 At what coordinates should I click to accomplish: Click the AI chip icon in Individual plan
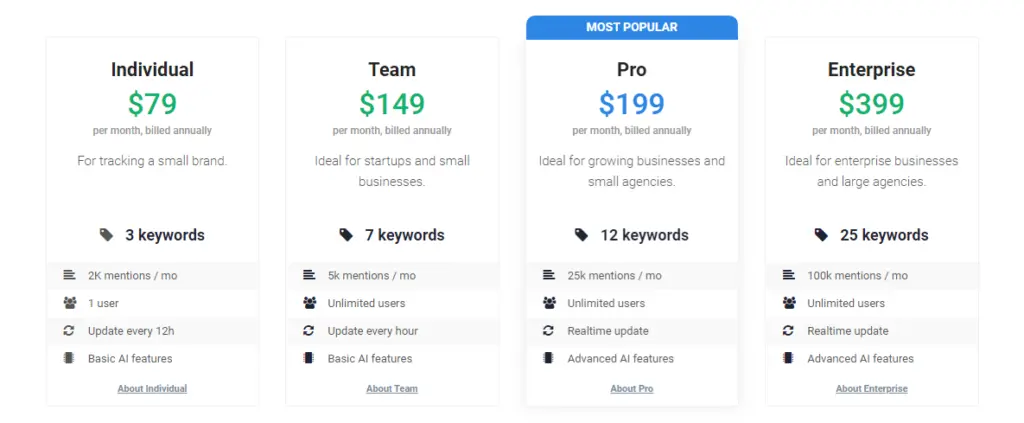[x=69, y=358]
